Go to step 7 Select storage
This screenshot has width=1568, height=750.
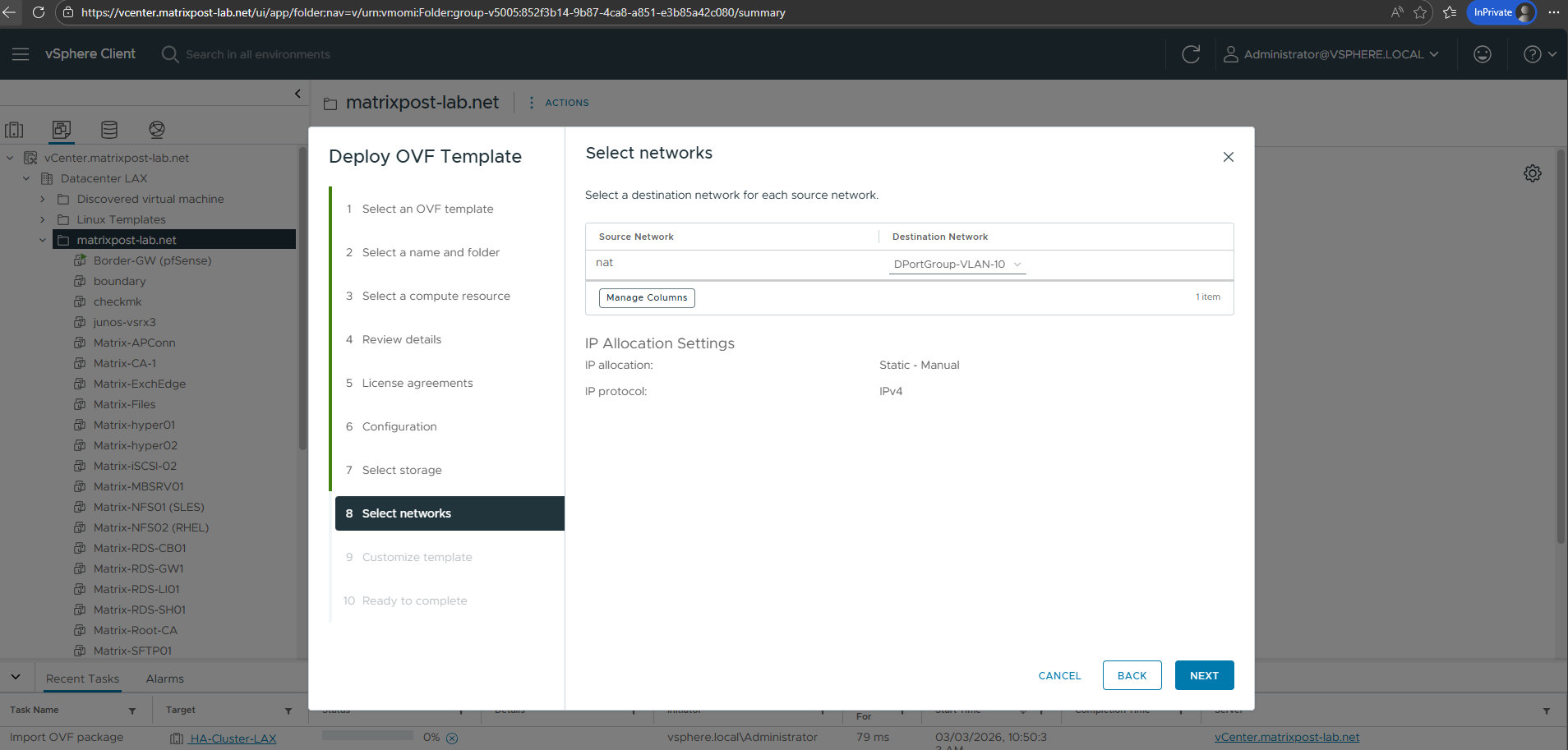tap(402, 470)
